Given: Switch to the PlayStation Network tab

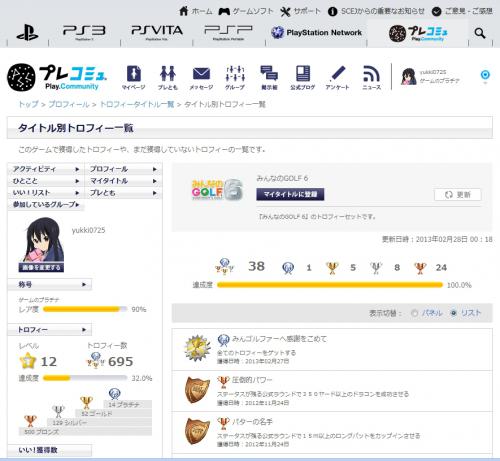Looking at the screenshot, I should click(x=316, y=33).
